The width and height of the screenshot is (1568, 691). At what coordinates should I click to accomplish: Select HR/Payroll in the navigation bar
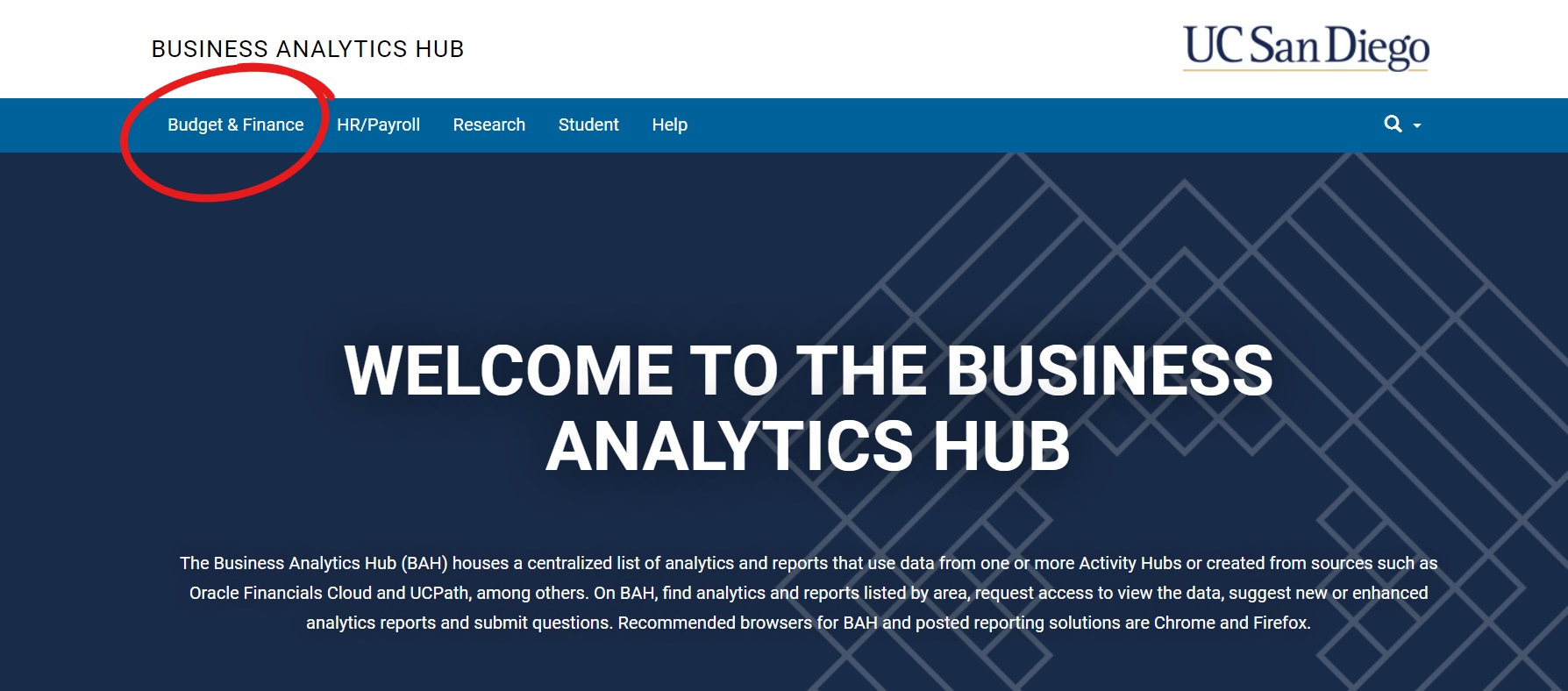(x=378, y=125)
